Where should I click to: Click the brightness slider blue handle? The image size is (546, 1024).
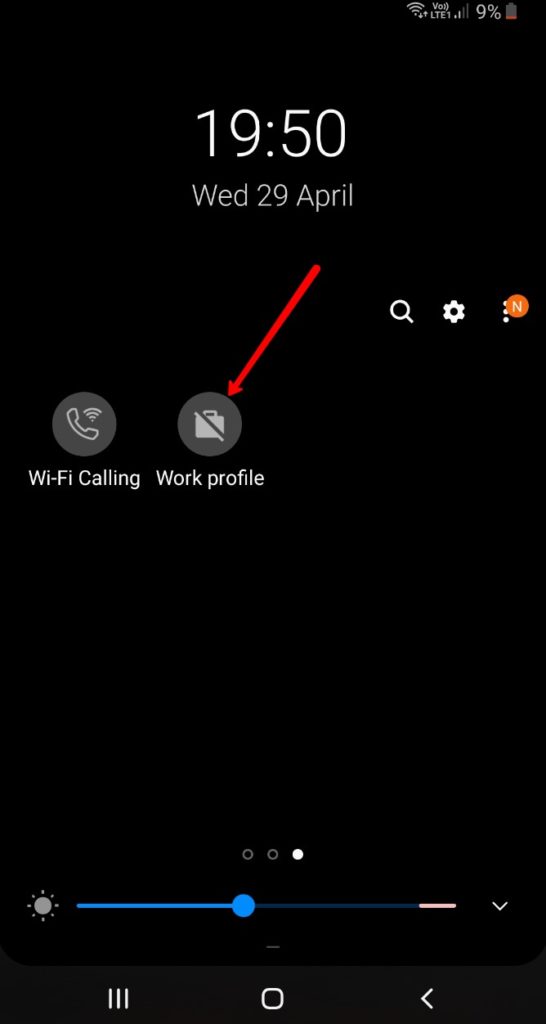point(244,906)
